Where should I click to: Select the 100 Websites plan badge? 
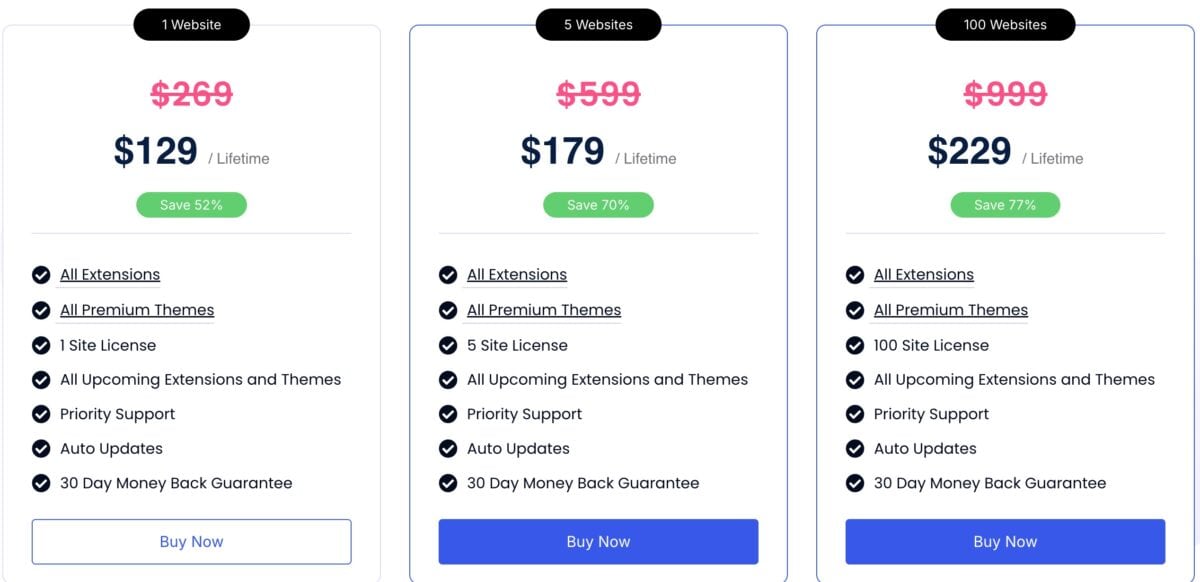(1005, 25)
